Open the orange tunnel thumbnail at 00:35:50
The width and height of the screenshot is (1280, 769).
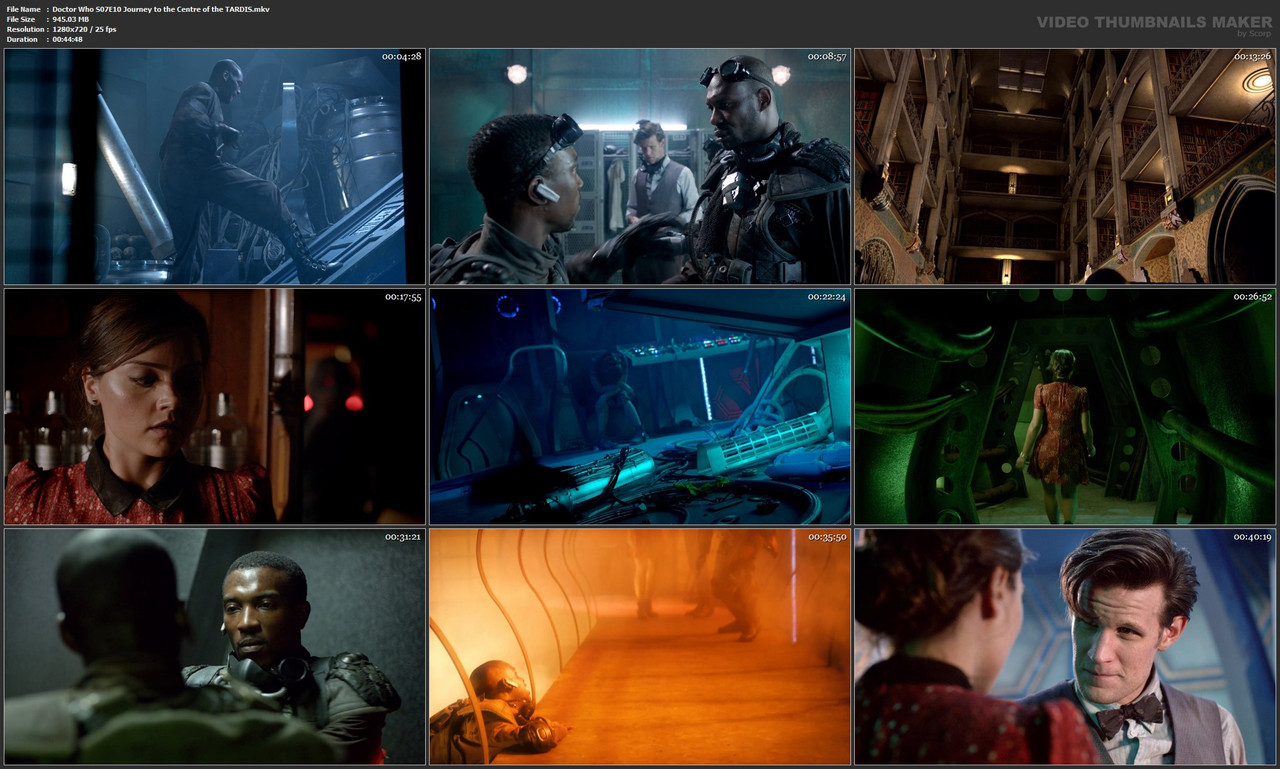640,645
